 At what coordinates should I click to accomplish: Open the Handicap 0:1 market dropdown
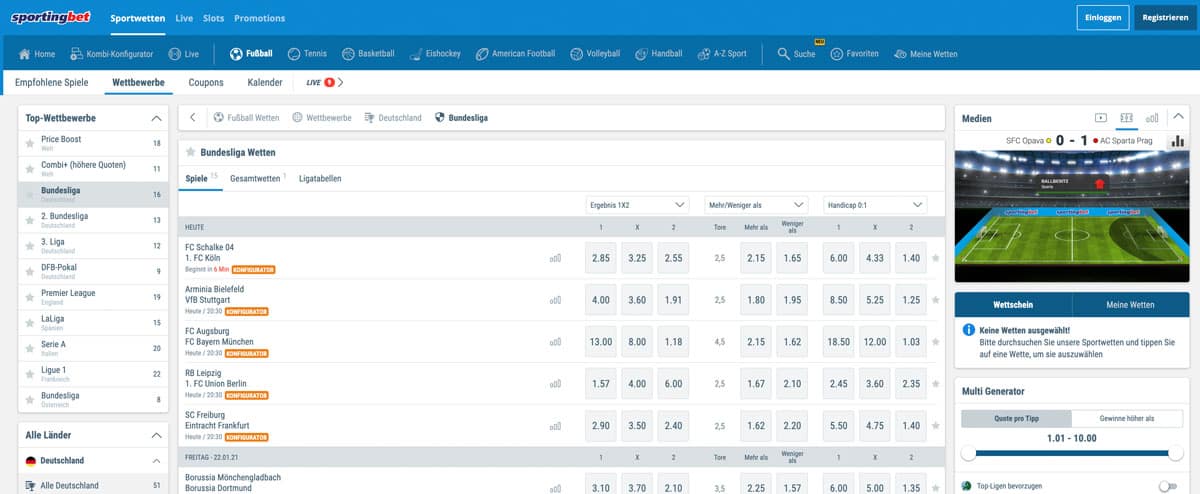[875, 204]
